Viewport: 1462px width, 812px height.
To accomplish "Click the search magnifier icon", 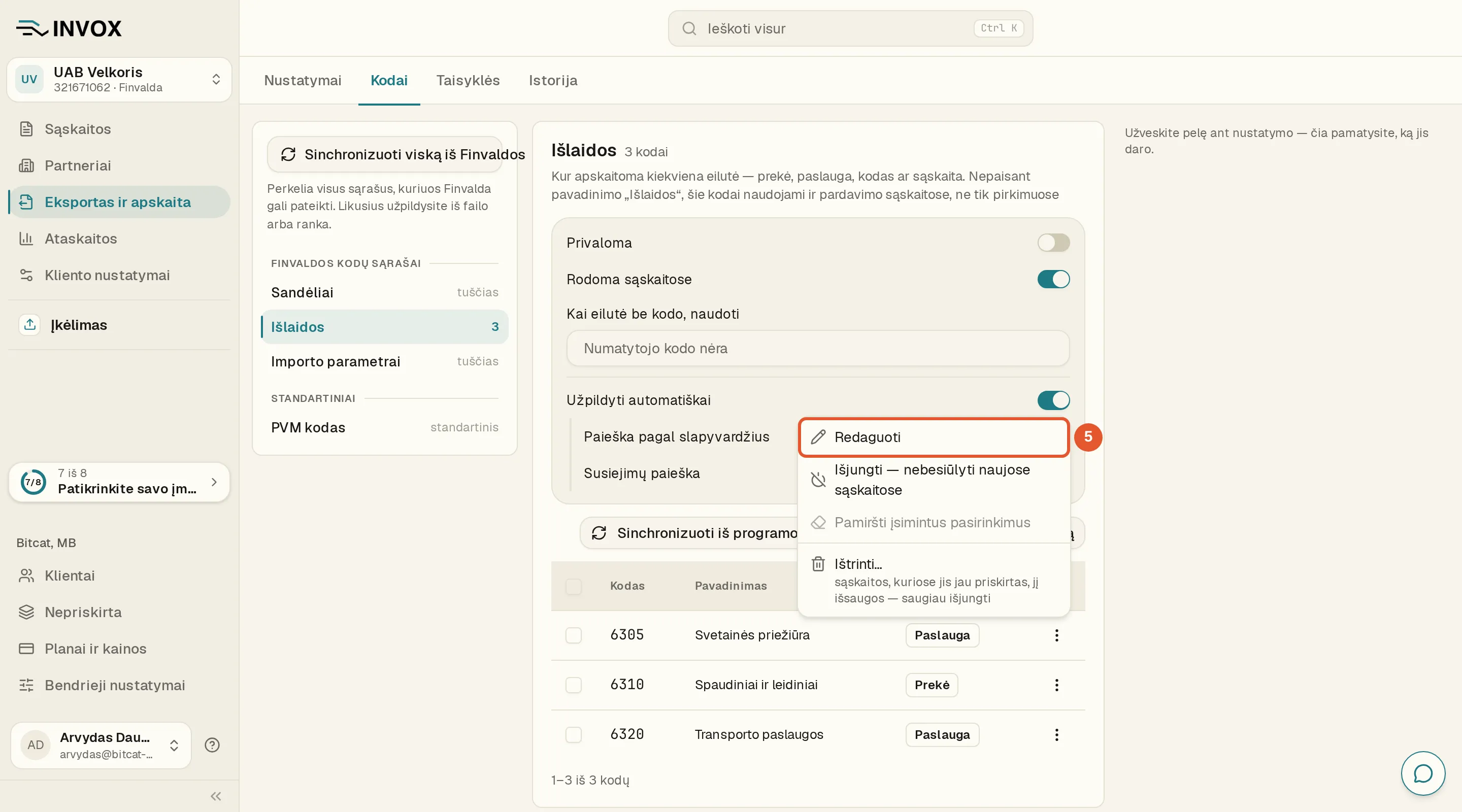I will [689, 28].
